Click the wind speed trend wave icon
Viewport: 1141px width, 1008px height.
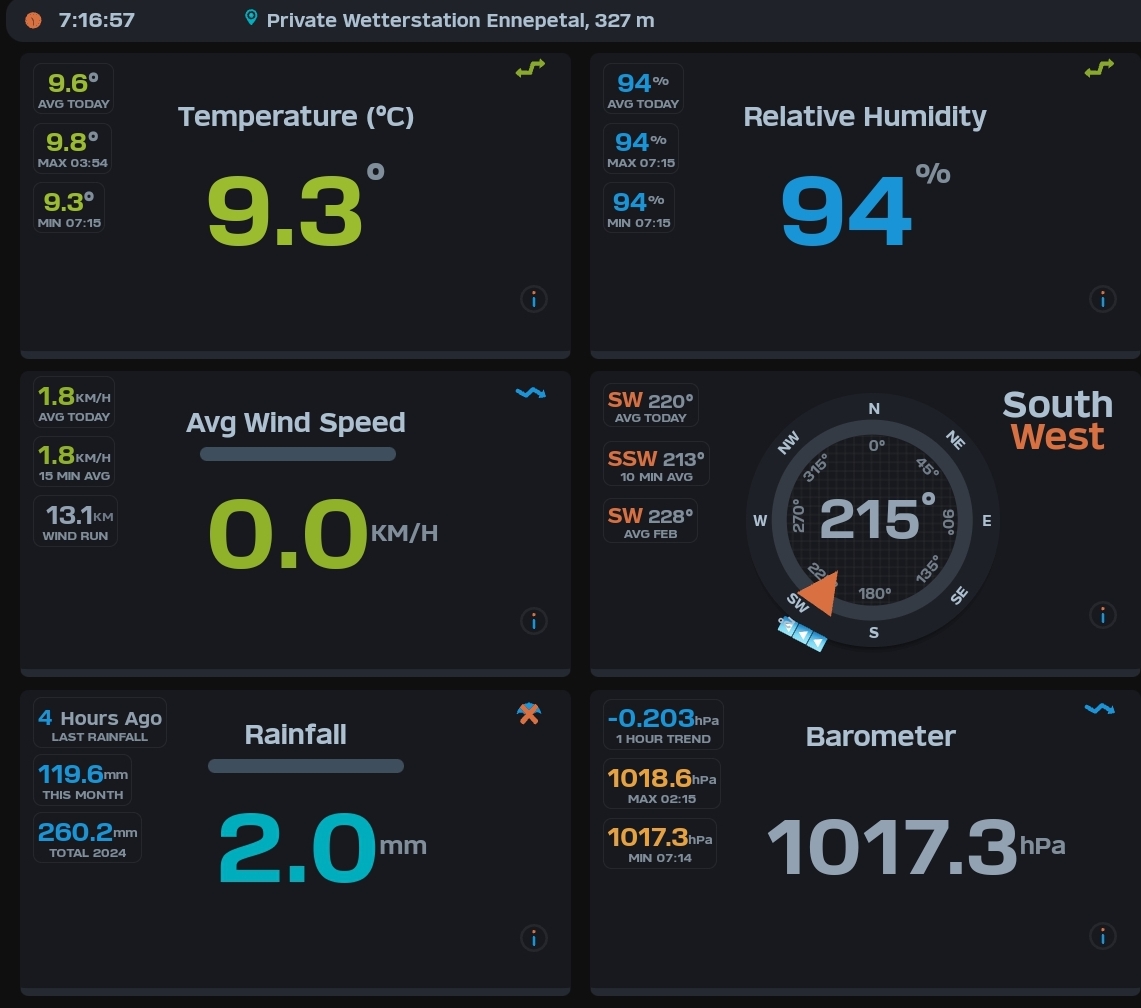pyautogui.click(x=530, y=393)
